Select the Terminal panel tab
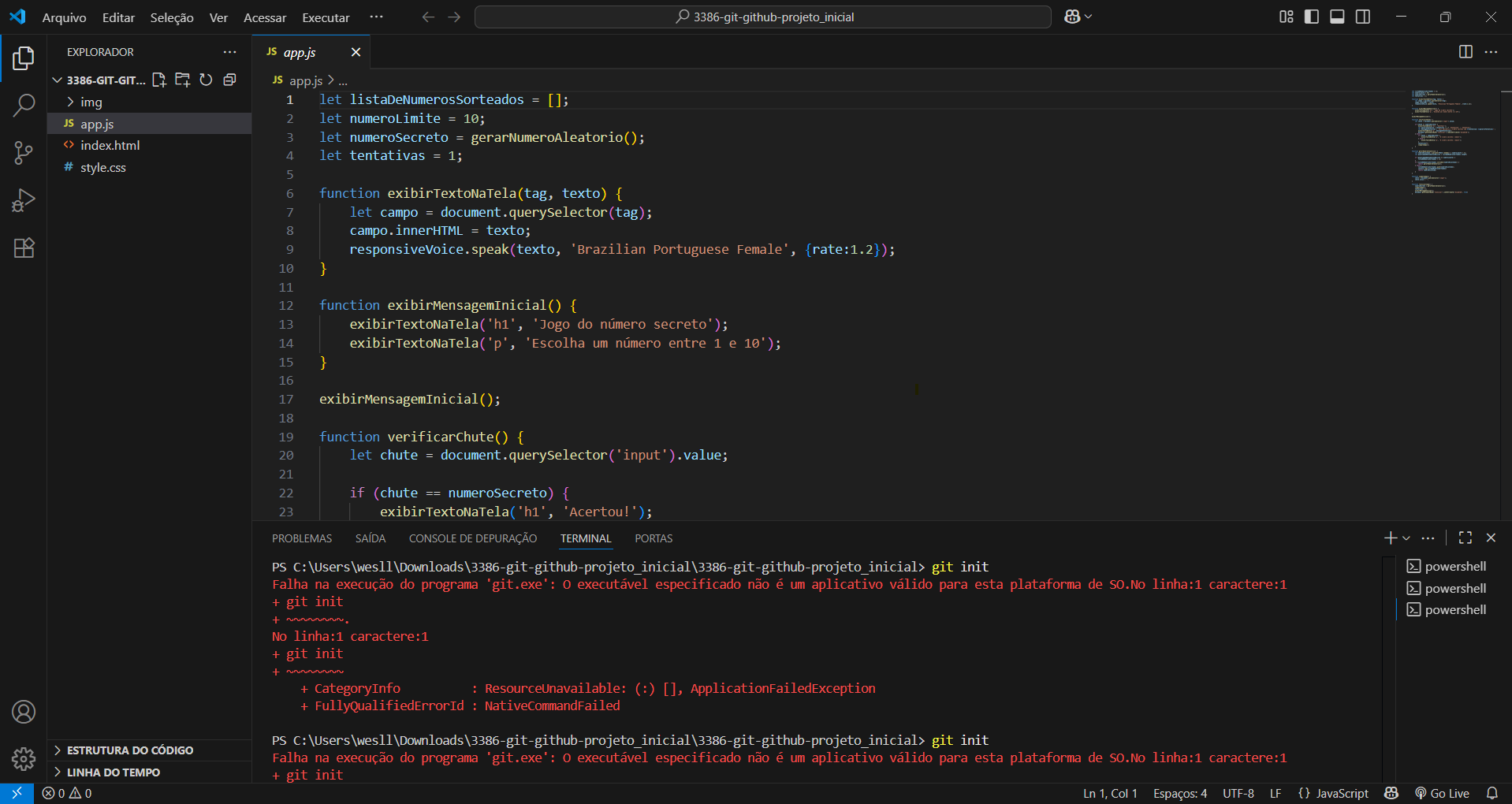 point(586,538)
